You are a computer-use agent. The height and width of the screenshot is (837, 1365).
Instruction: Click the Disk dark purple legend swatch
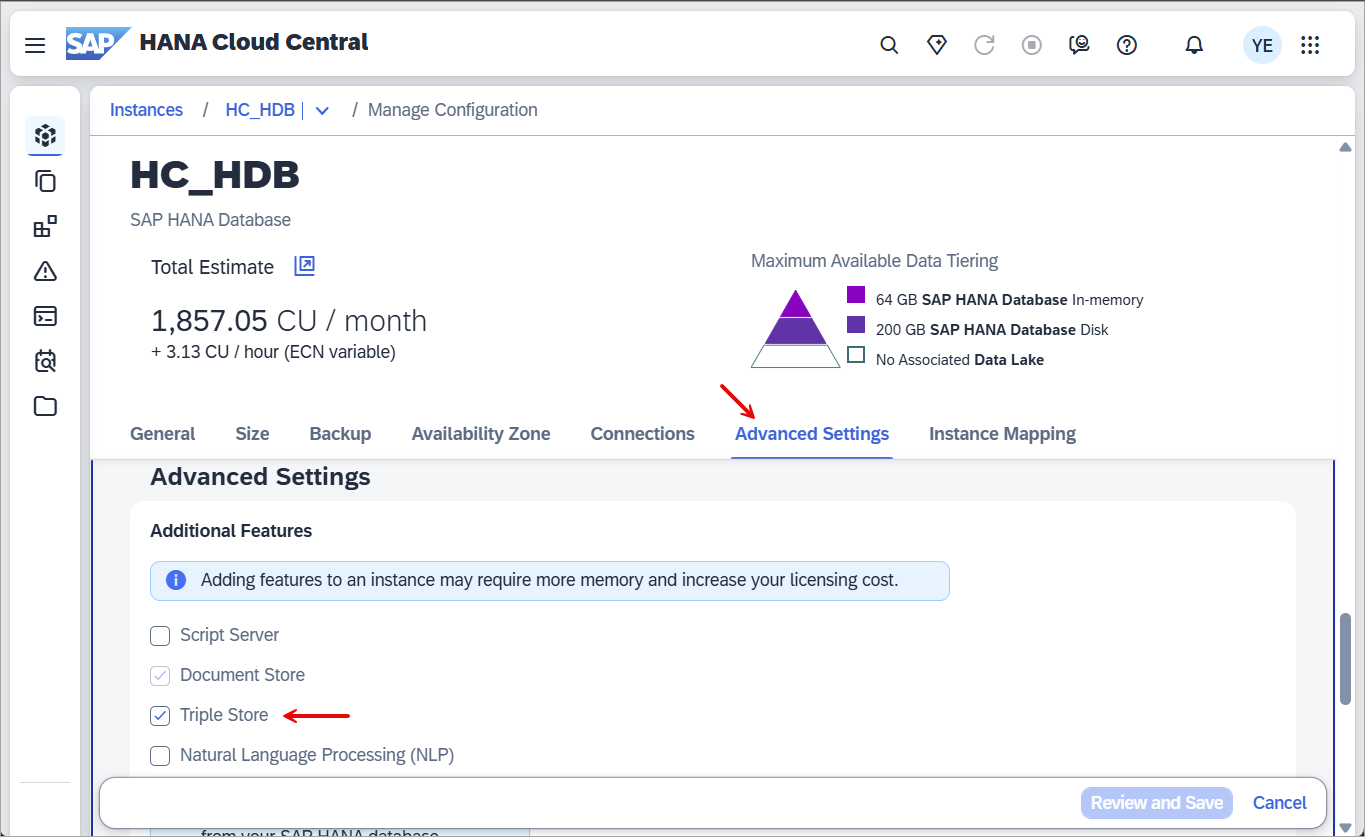(x=855, y=325)
